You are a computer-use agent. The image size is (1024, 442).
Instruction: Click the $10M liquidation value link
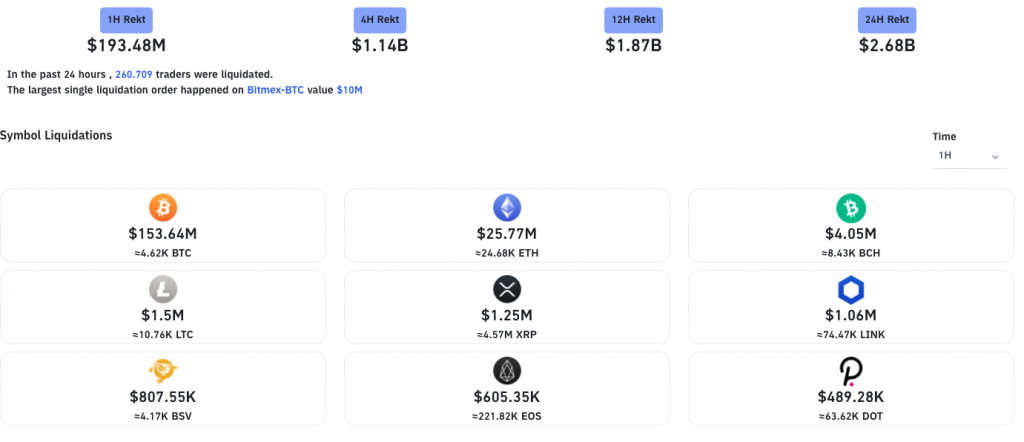click(x=350, y=90)
